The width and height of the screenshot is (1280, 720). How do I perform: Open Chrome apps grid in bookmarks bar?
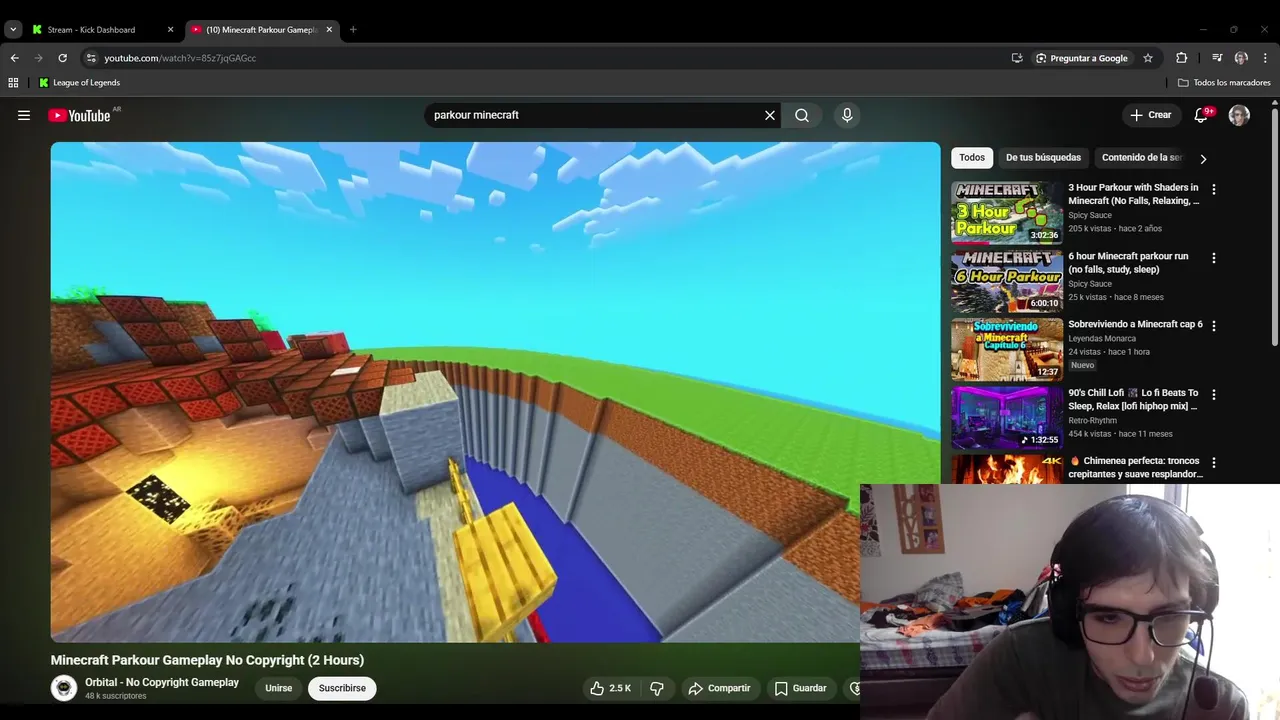(13, 83)
